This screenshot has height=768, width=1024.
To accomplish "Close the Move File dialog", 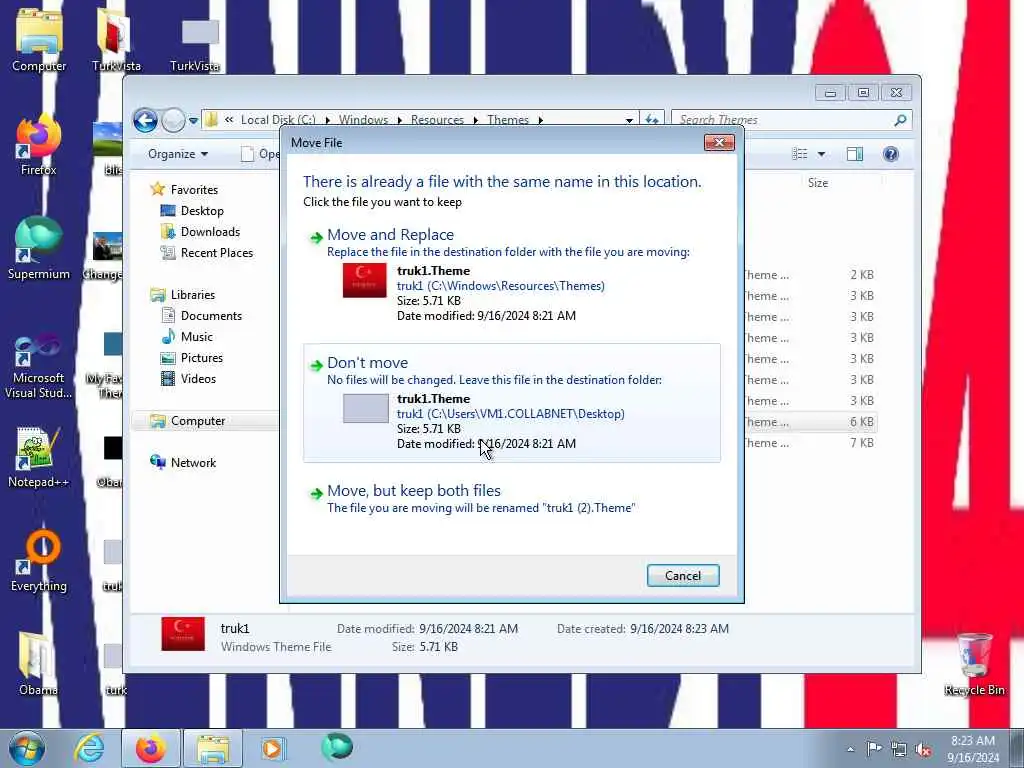I will 719,142.
